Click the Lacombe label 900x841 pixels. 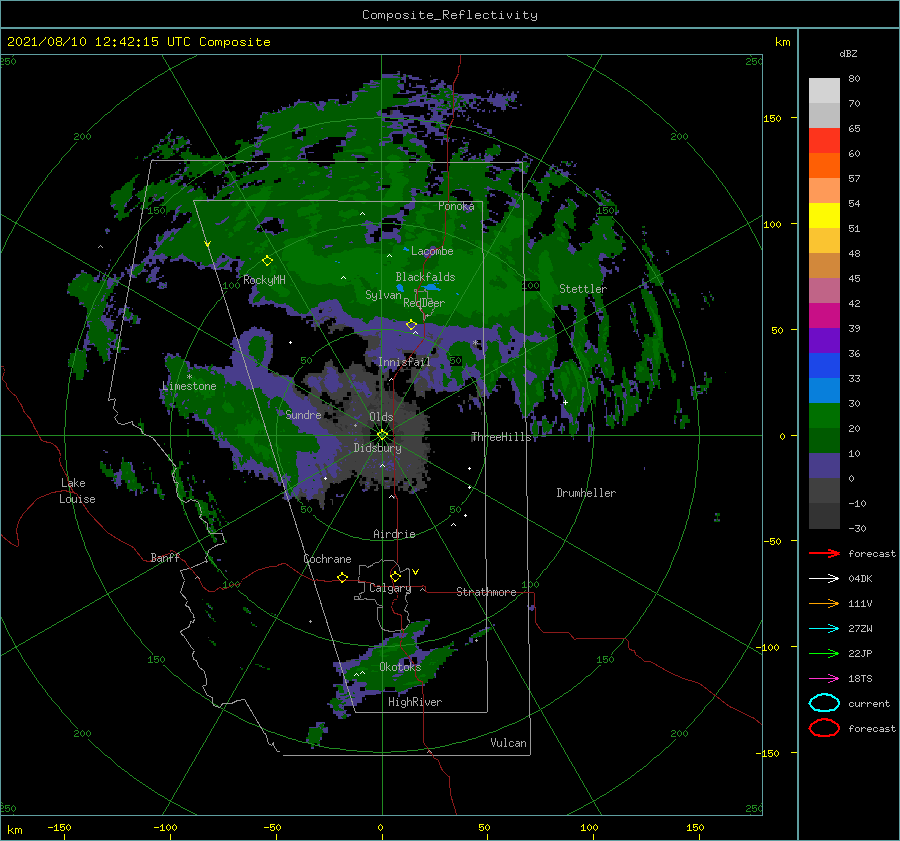432,251
